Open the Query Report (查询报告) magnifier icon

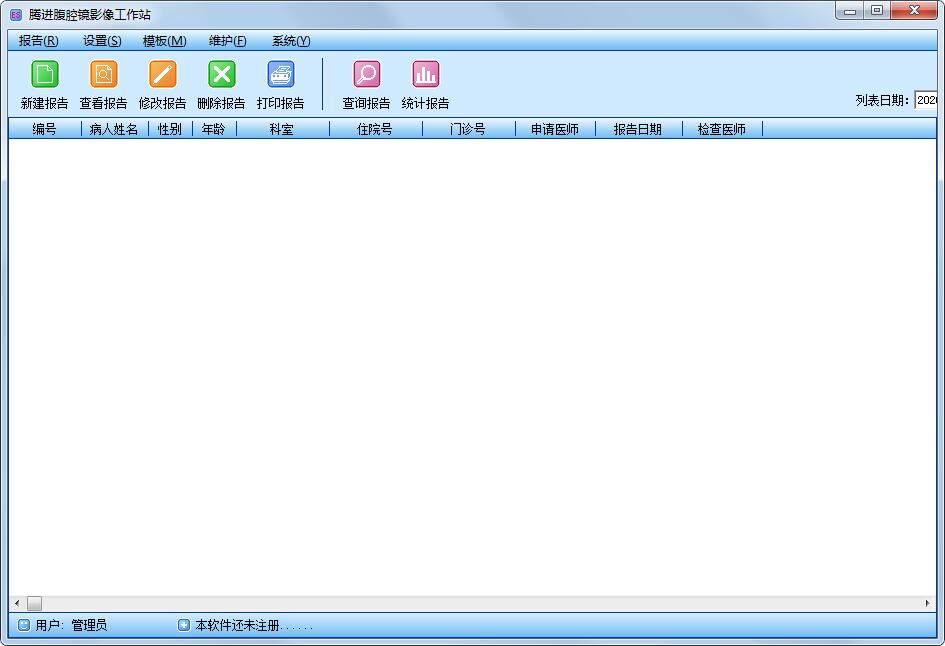pos(367,75)
